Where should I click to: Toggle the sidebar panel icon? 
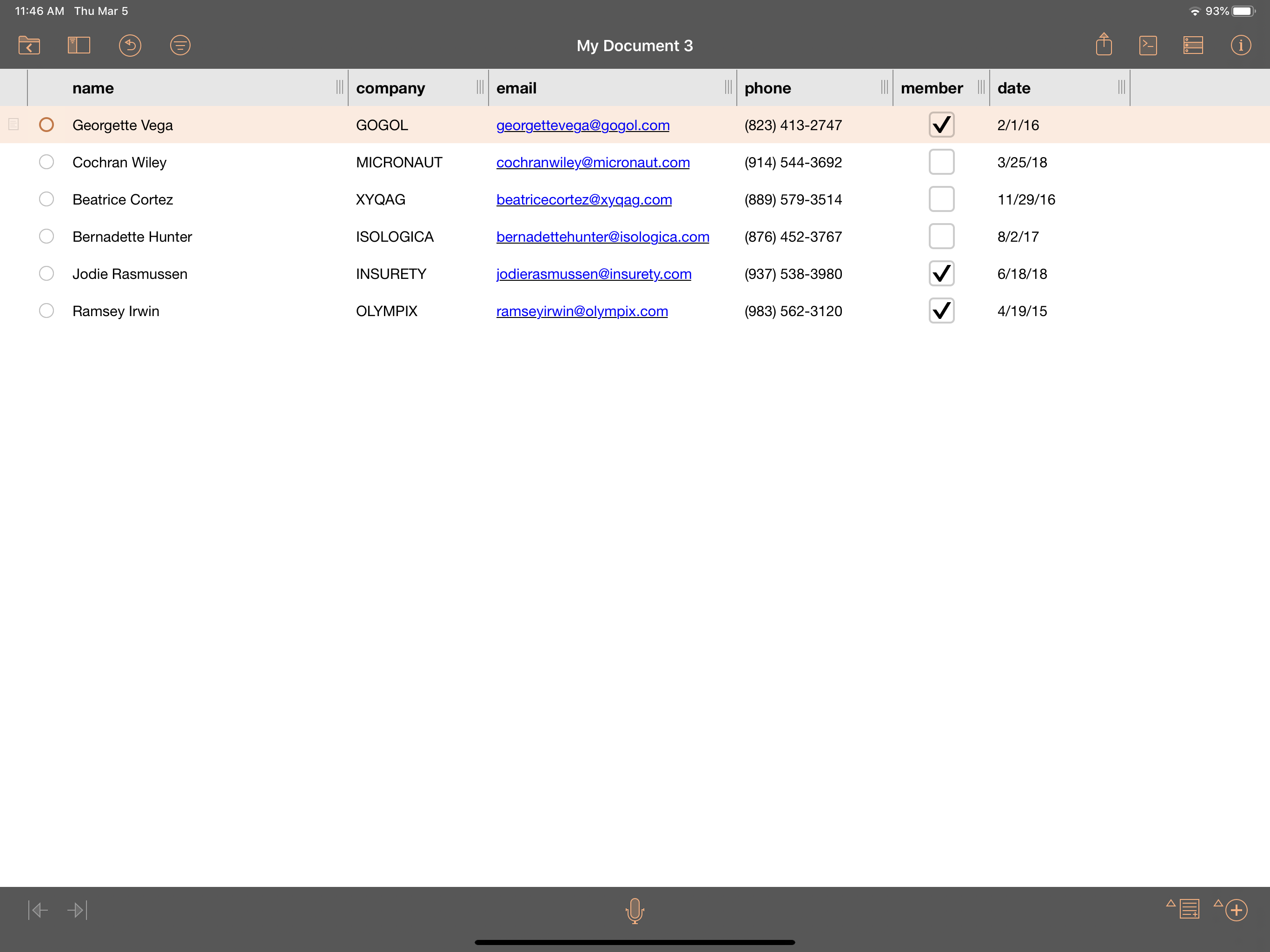pos(79,46)
